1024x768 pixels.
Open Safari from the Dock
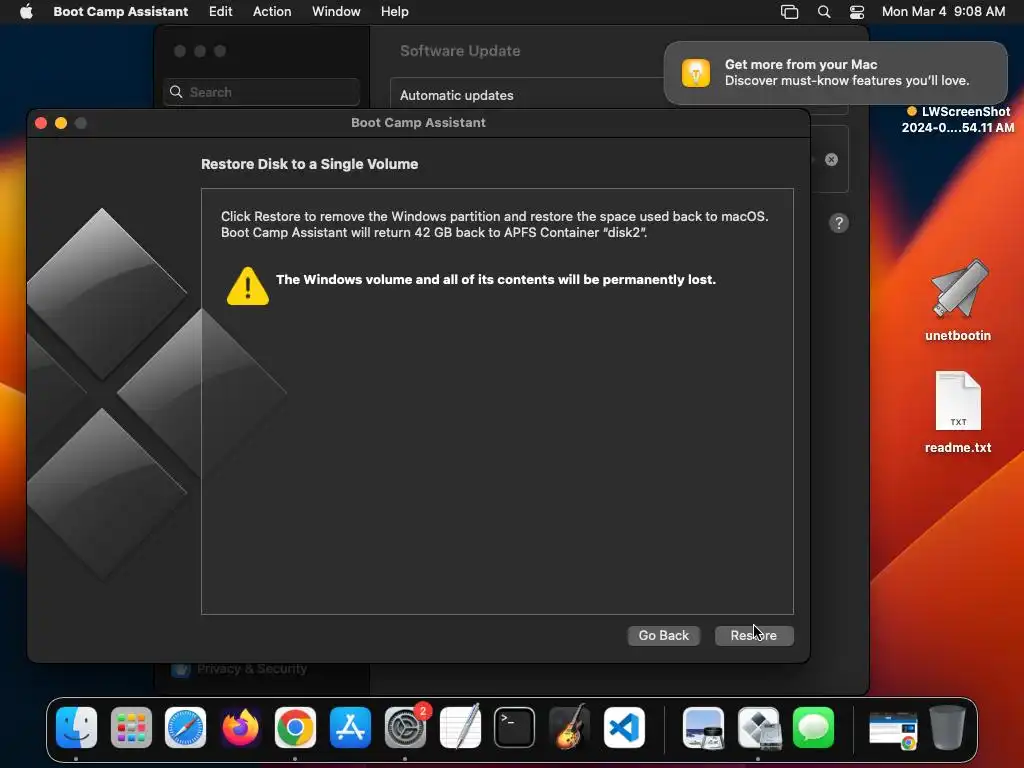[x=185, y=728]
